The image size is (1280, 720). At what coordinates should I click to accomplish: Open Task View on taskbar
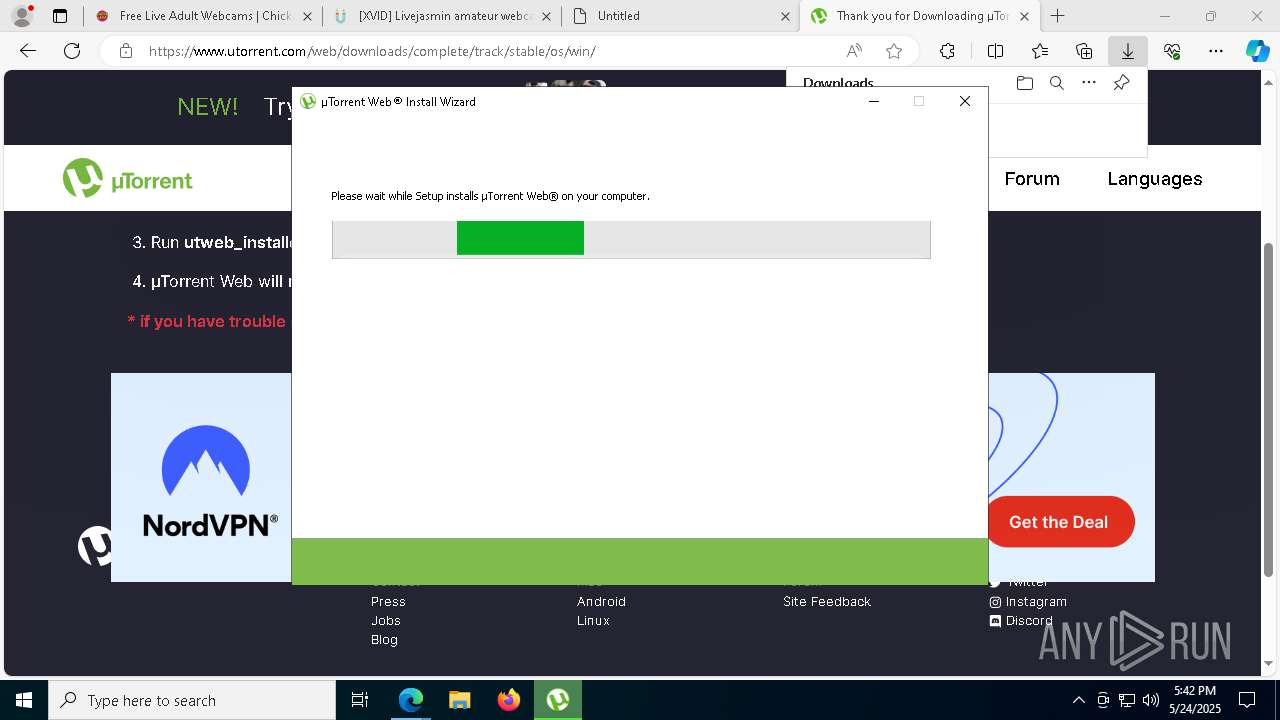[360, 700]
